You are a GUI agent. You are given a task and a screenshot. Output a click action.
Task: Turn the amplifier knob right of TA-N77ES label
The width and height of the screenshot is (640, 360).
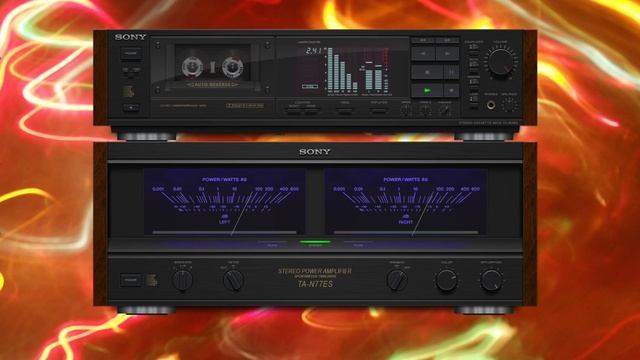click(397, 280)
